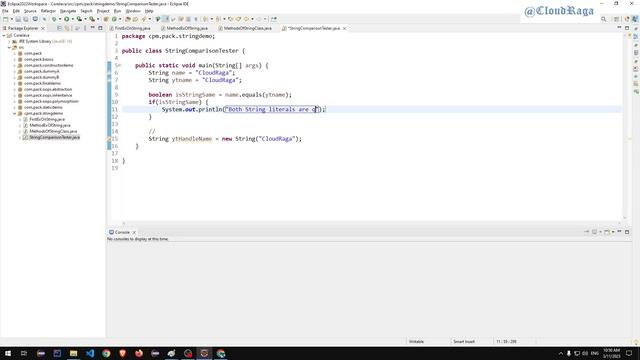Close the StringComparisonTester.java tab
640x360 pixels.
tap(344, 28)
